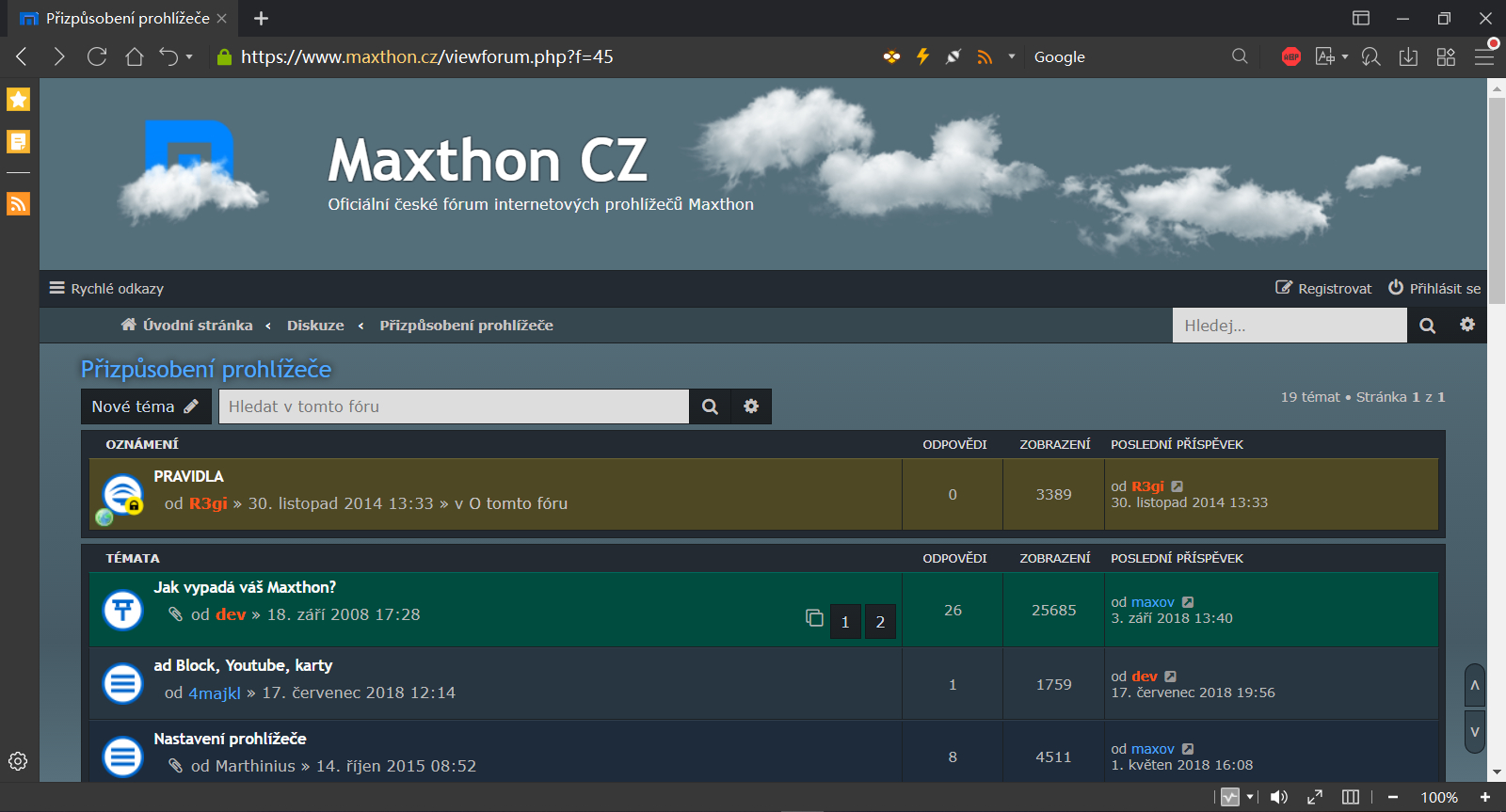Toggle fullscreen mode in status bar
The width and height of the screenshot is (1506, 812).
click(1315, 797)
